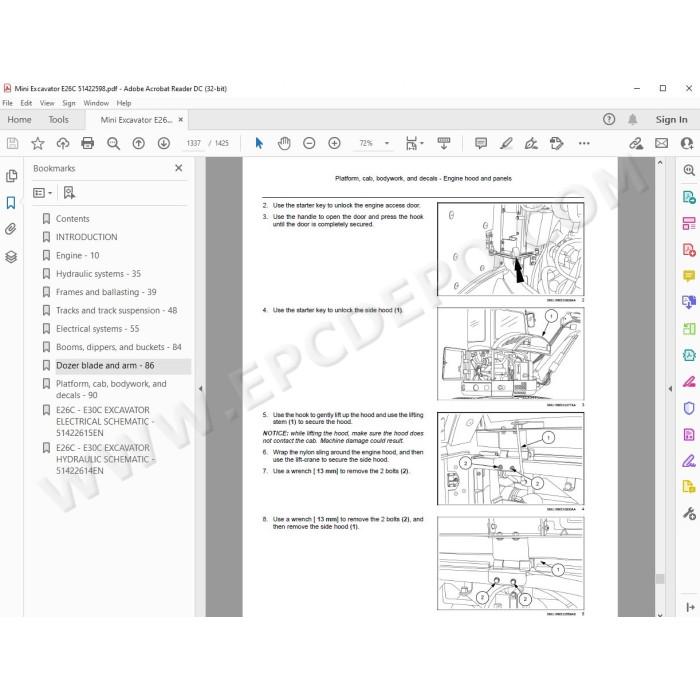Choose the Selection arrow tool
This screenshot has width=700, height=700.
(x=259, y=143)
